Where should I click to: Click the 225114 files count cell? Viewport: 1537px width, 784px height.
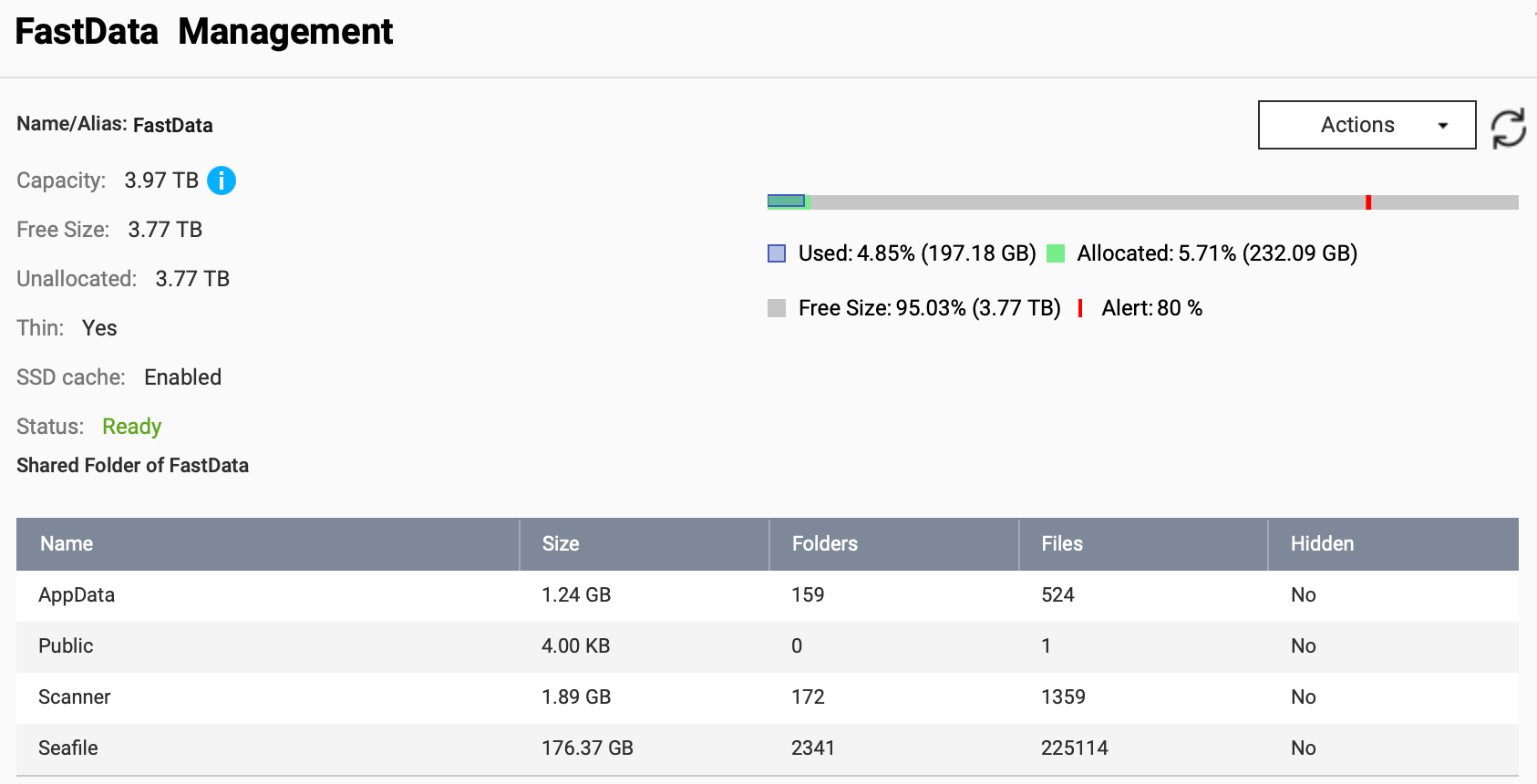[1075, 748]
